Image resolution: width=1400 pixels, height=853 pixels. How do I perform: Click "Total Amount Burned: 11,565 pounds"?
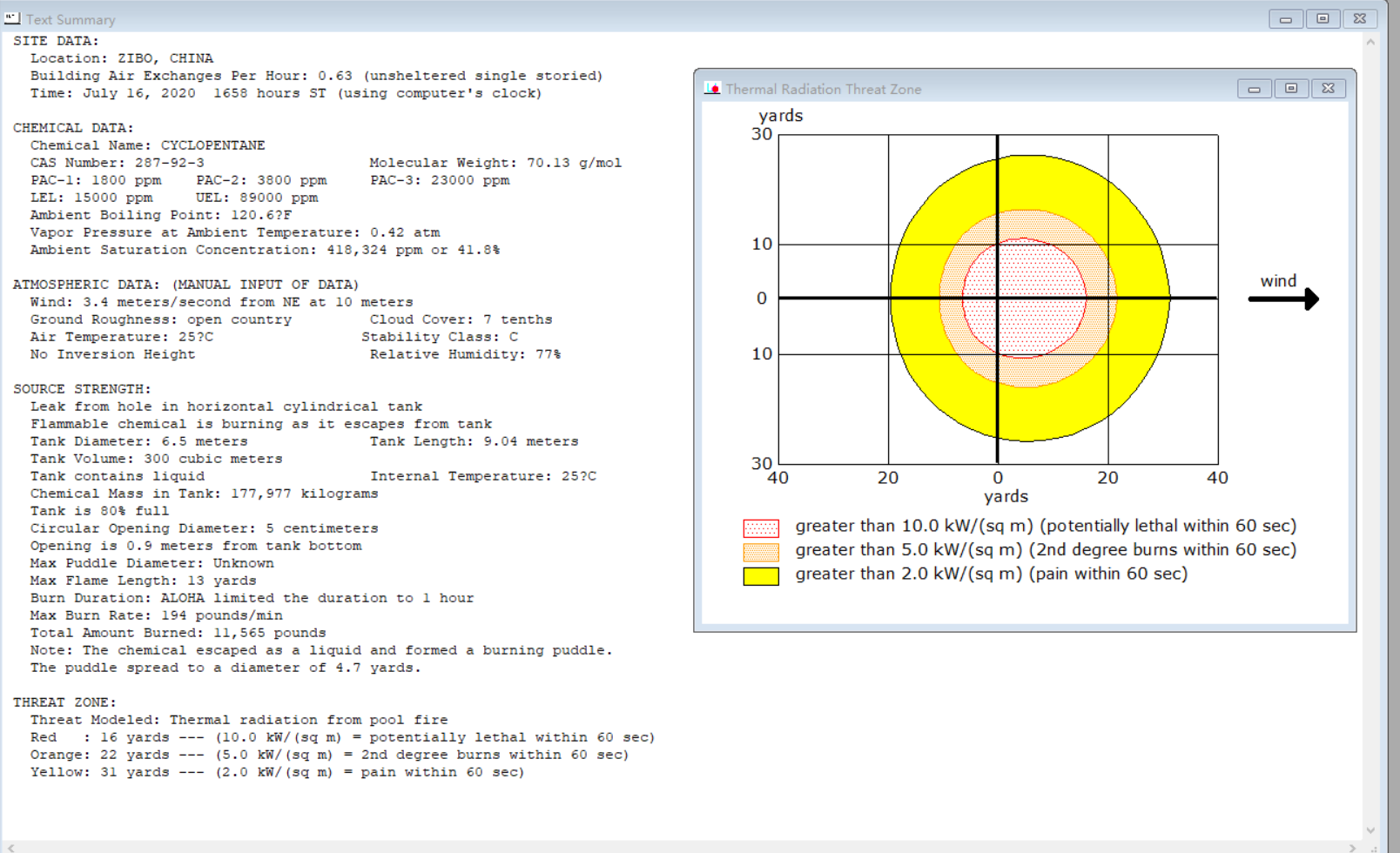coord(178,633)
